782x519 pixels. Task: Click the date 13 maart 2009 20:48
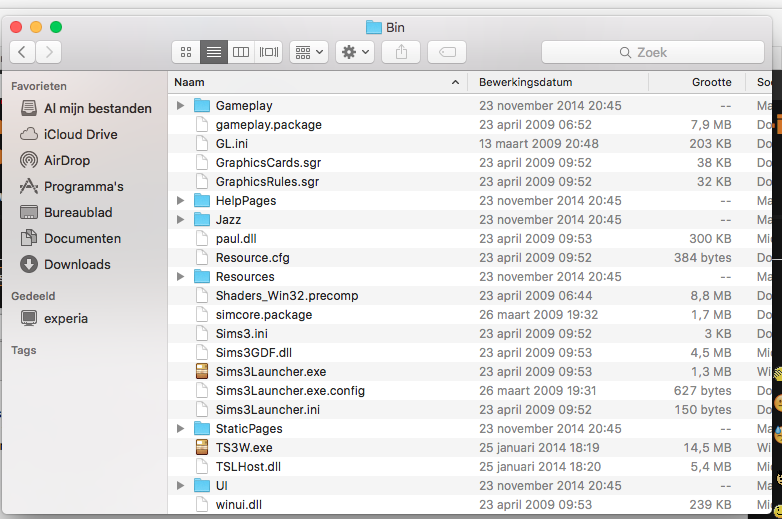click(539, 144)
